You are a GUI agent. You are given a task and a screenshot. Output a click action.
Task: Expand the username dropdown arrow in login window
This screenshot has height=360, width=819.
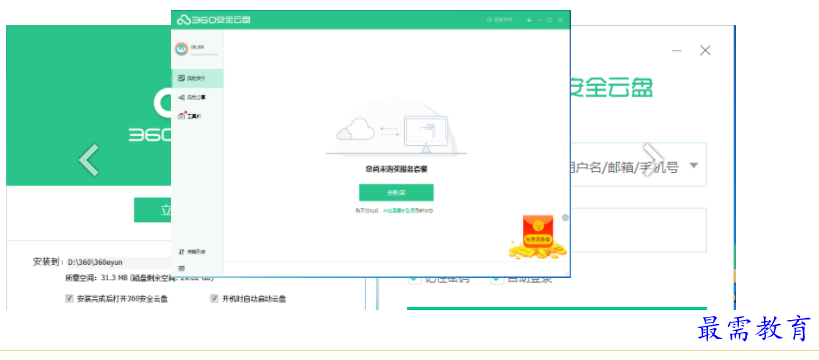[694, 166]
